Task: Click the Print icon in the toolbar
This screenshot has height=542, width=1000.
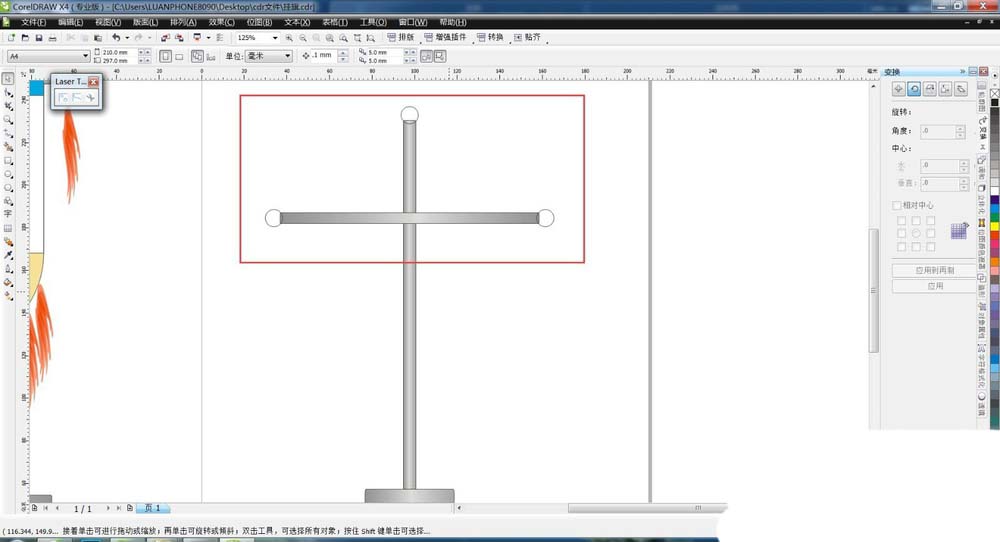Action: [x=52, y=38]
